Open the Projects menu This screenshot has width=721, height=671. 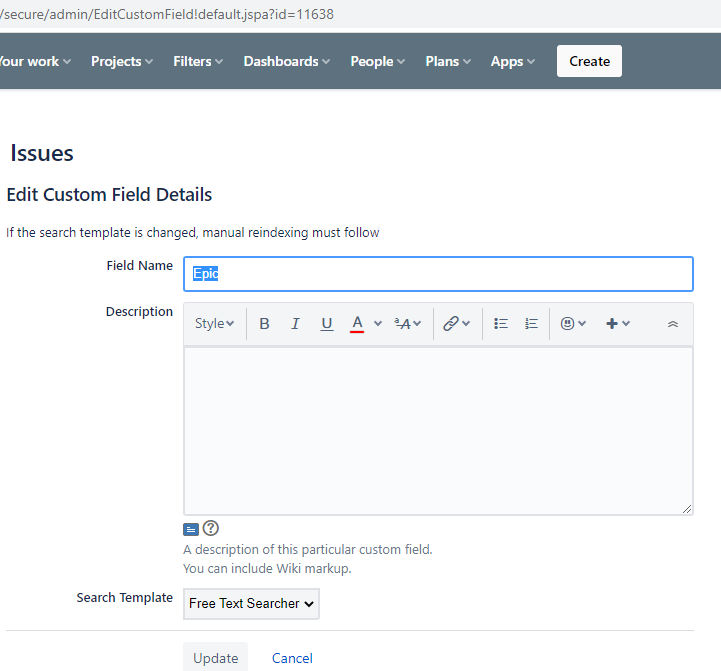click(x=122, y=61)
